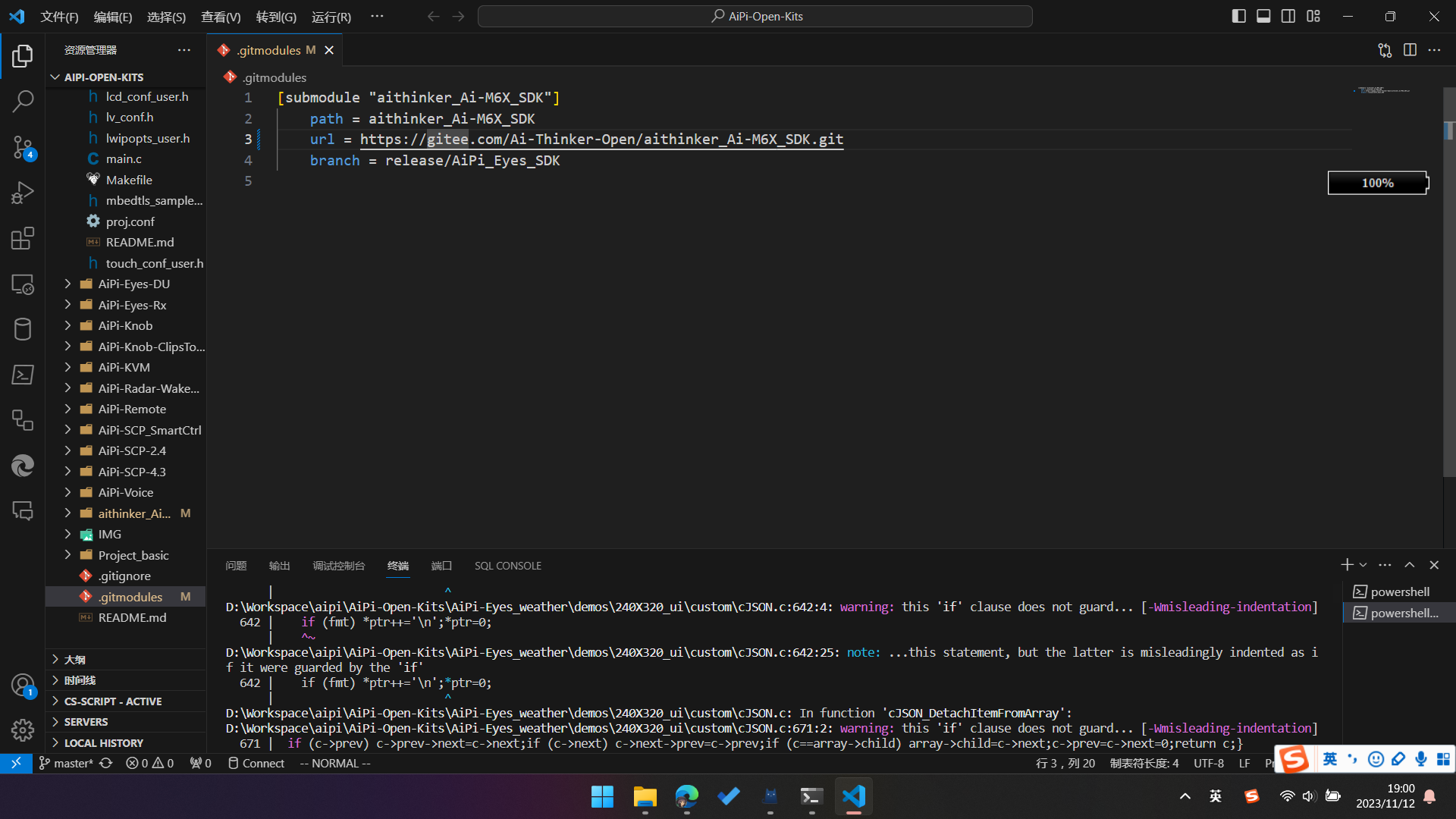This screenshot has height=819, width=1456.
Task: Collapse the AIPI-OPEN-KITS folder section
Action: coord(126,77)
